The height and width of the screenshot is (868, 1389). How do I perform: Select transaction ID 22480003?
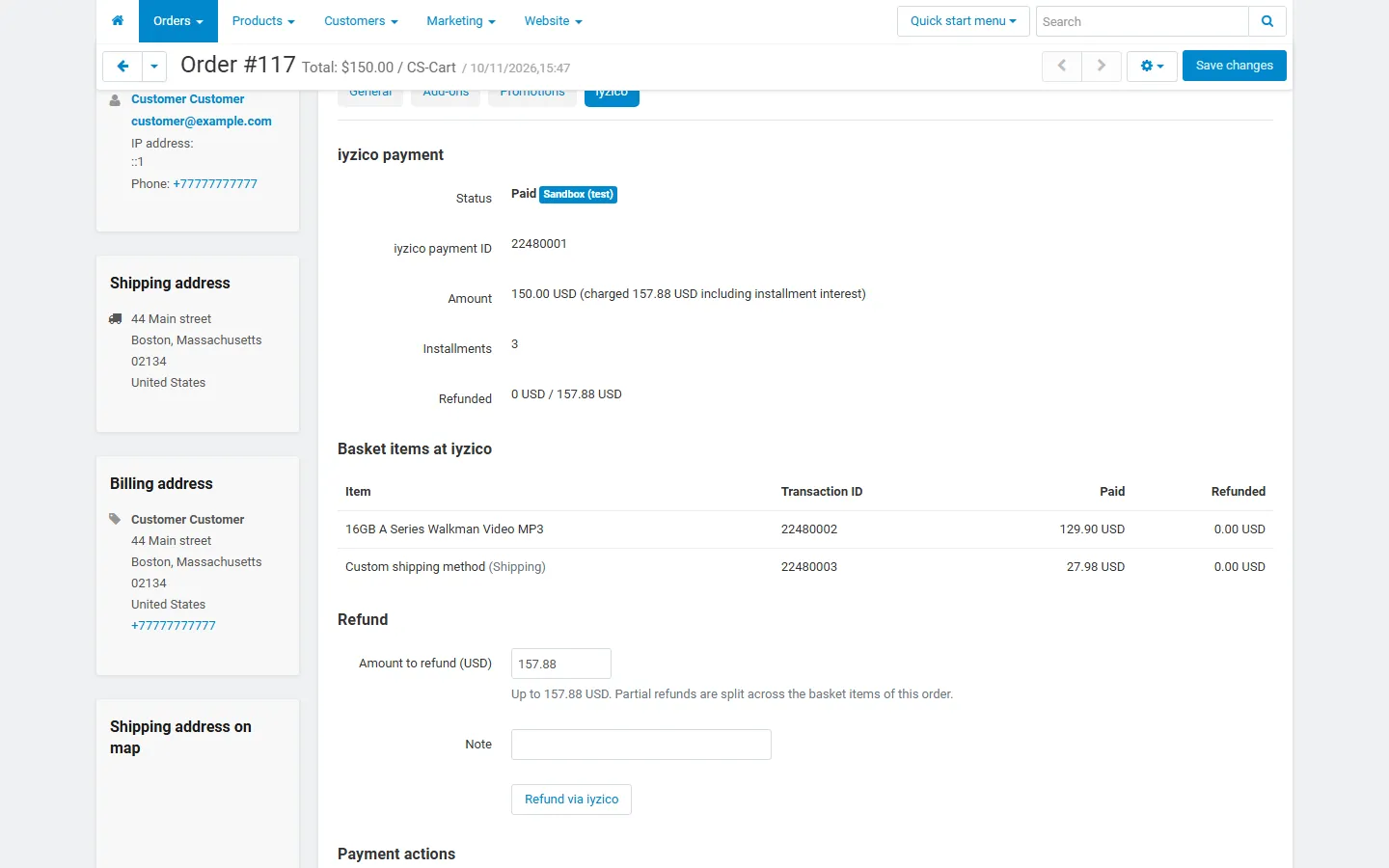(809, 567)
